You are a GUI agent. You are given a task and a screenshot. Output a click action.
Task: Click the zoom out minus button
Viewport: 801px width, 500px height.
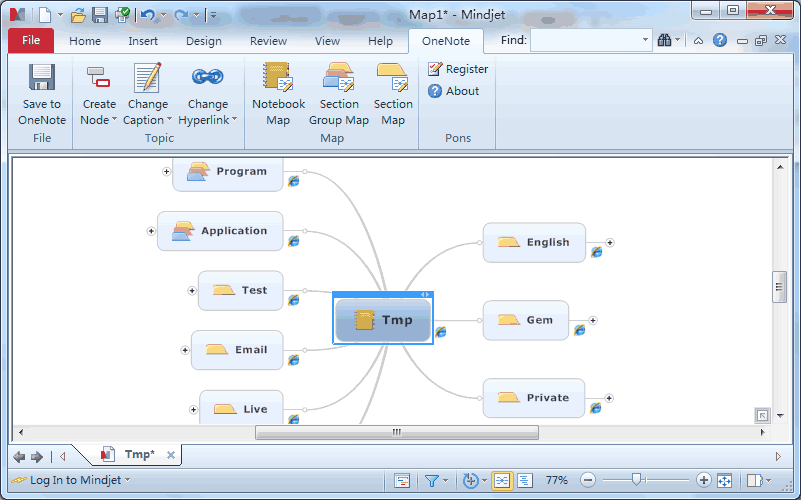pos(588,480)
